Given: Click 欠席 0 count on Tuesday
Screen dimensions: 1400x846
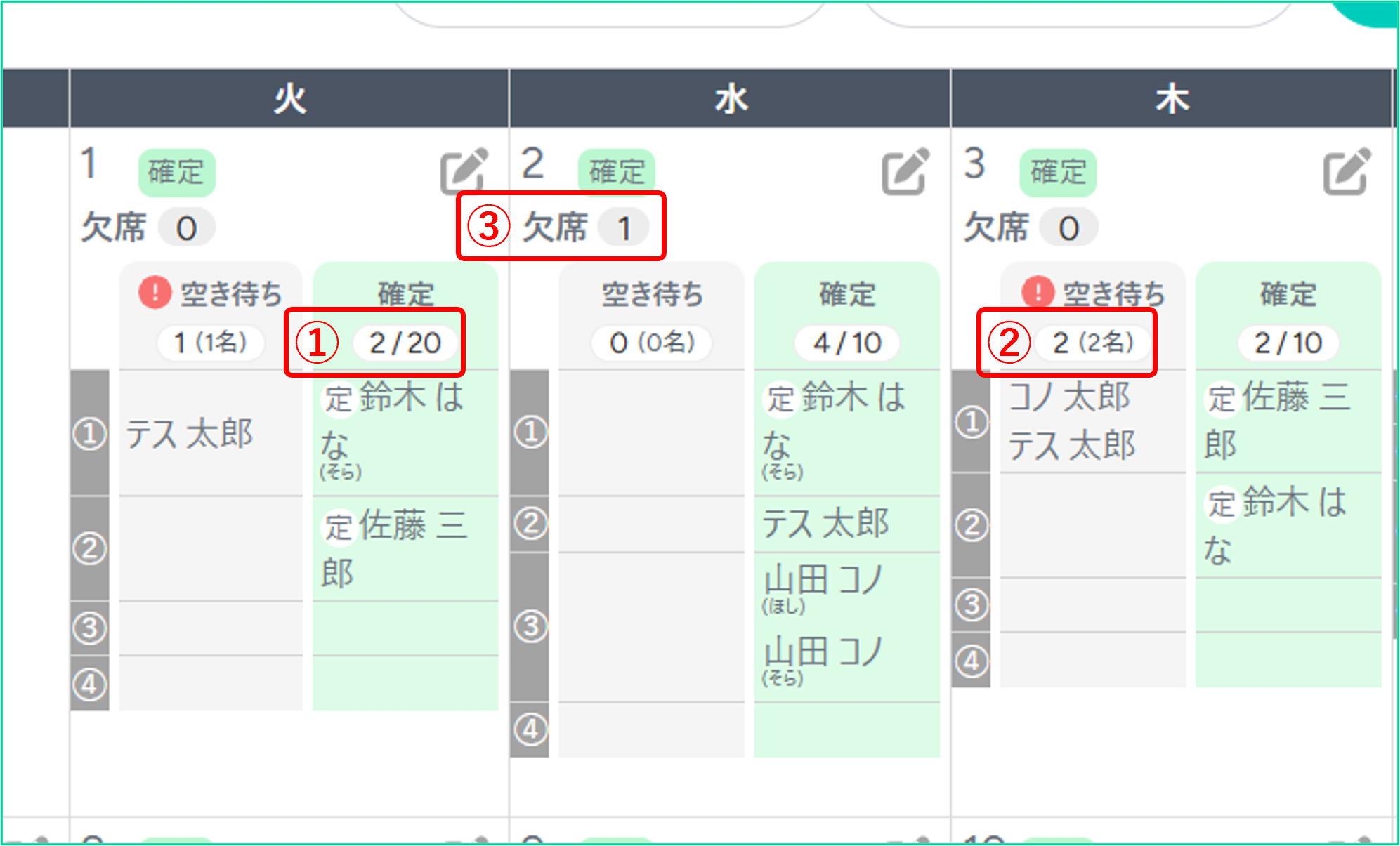Looking at the screenshot, I should point(186,228).
